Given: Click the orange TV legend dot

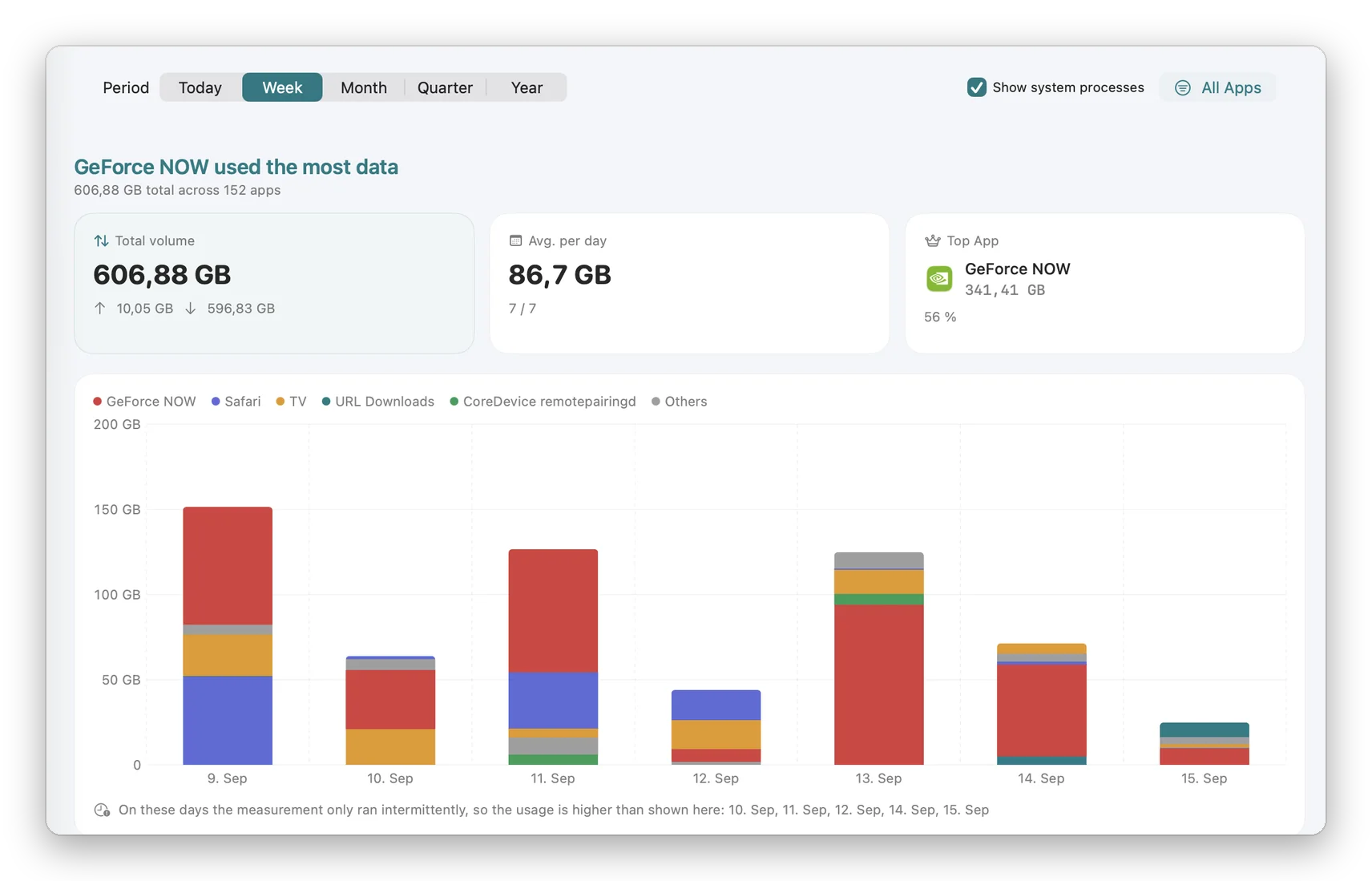Looking at the screenshot, I should click(280, 402).
